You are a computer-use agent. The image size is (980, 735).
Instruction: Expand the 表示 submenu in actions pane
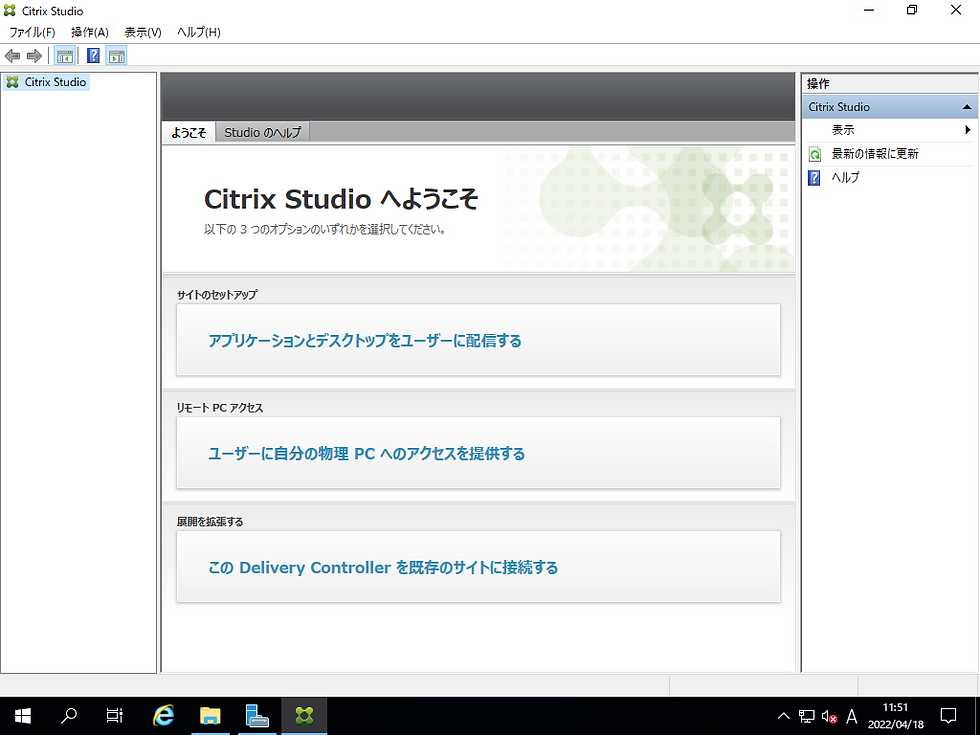coord(890,130)
